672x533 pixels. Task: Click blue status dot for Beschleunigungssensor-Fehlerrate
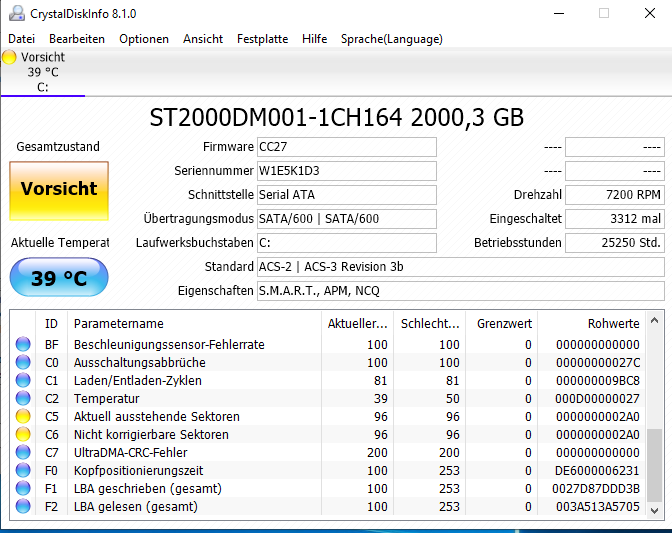pyautogui.click(x=23, y=344)
